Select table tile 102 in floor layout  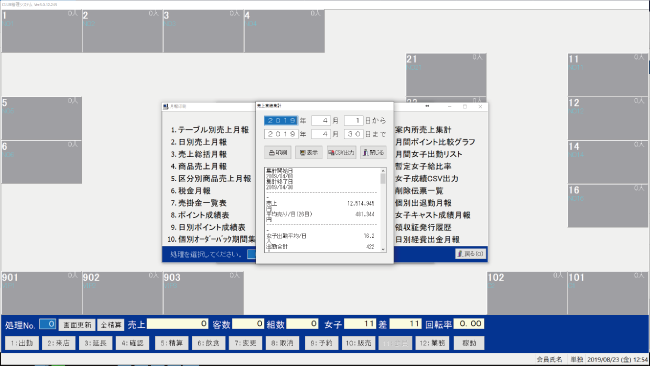pos(527,293)
